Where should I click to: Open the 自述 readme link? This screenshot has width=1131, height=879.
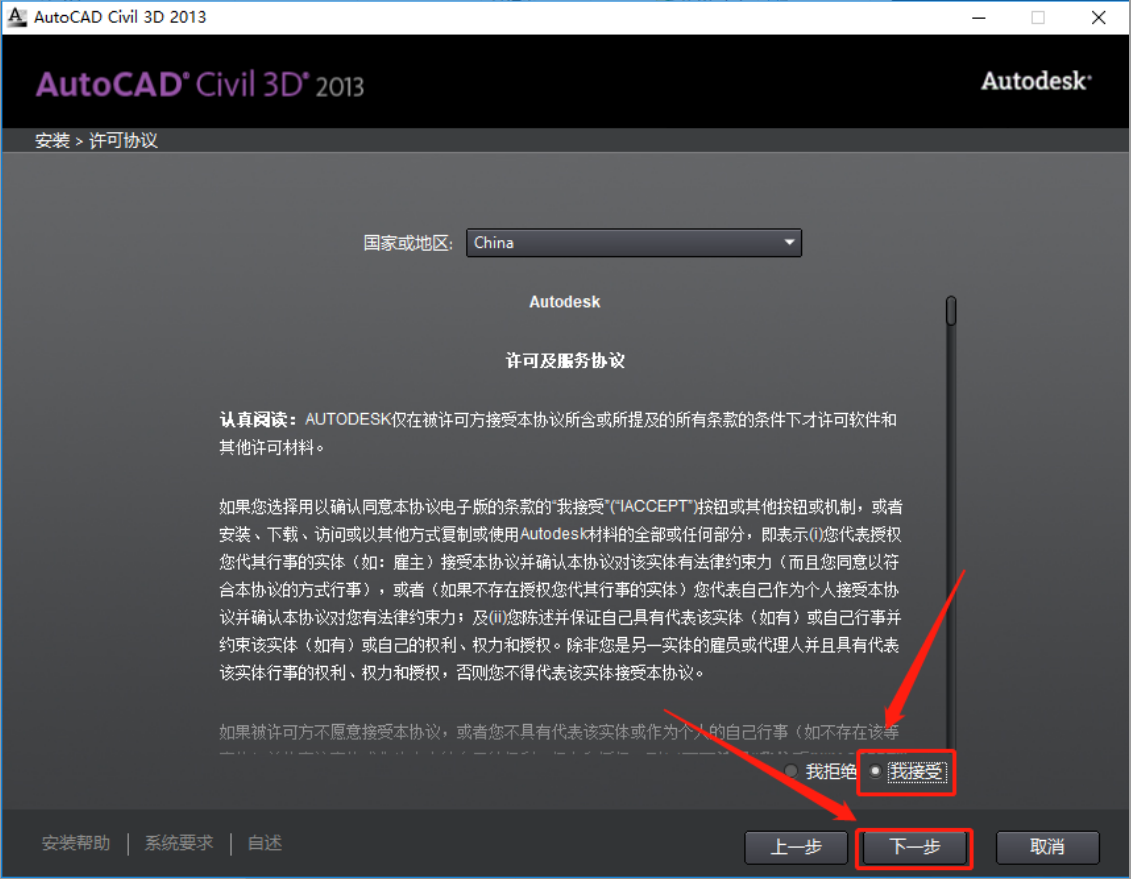click(x=265, y=843)
